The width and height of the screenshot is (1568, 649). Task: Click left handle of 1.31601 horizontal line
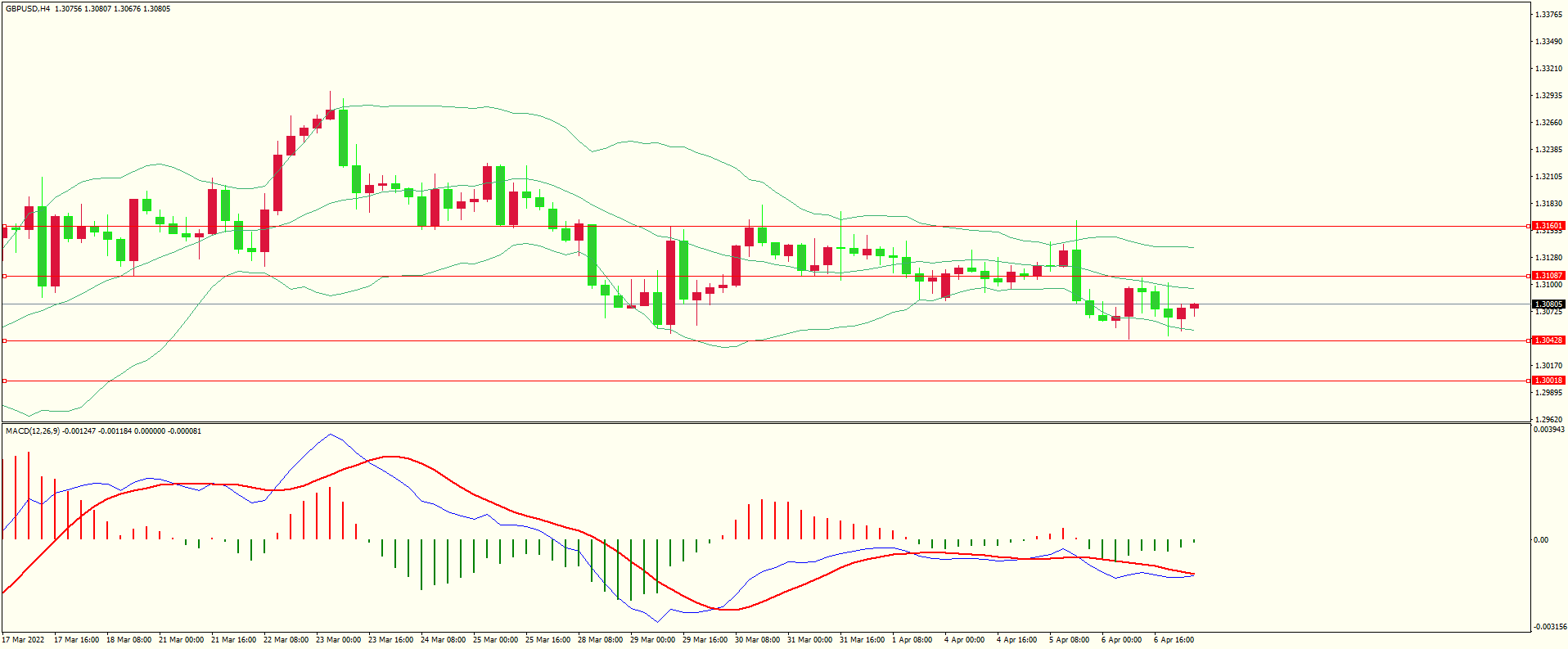[4, 227]
